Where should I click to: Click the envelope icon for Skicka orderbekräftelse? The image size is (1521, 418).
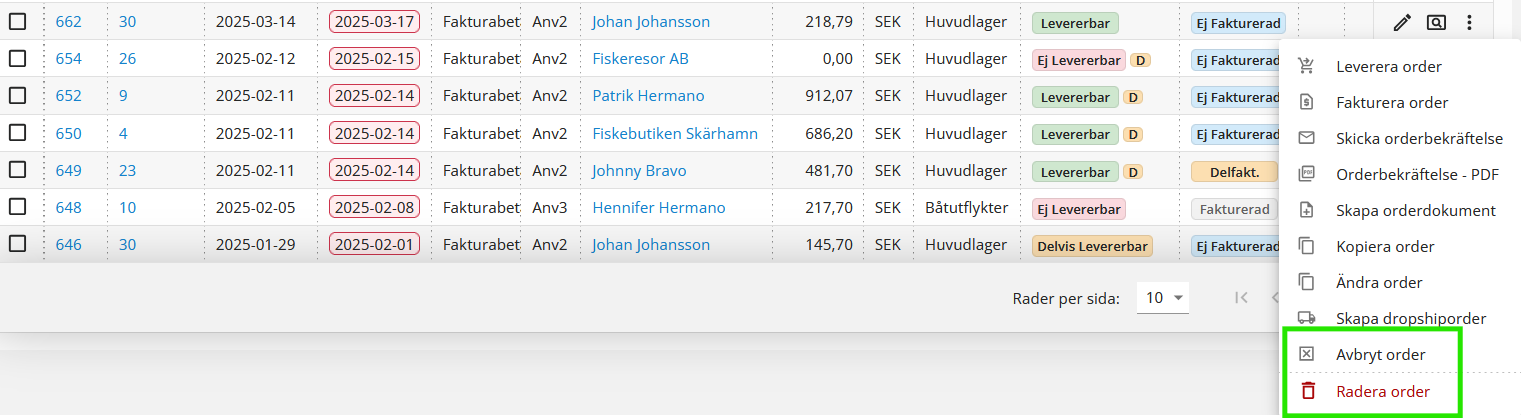coord(1305,139)
